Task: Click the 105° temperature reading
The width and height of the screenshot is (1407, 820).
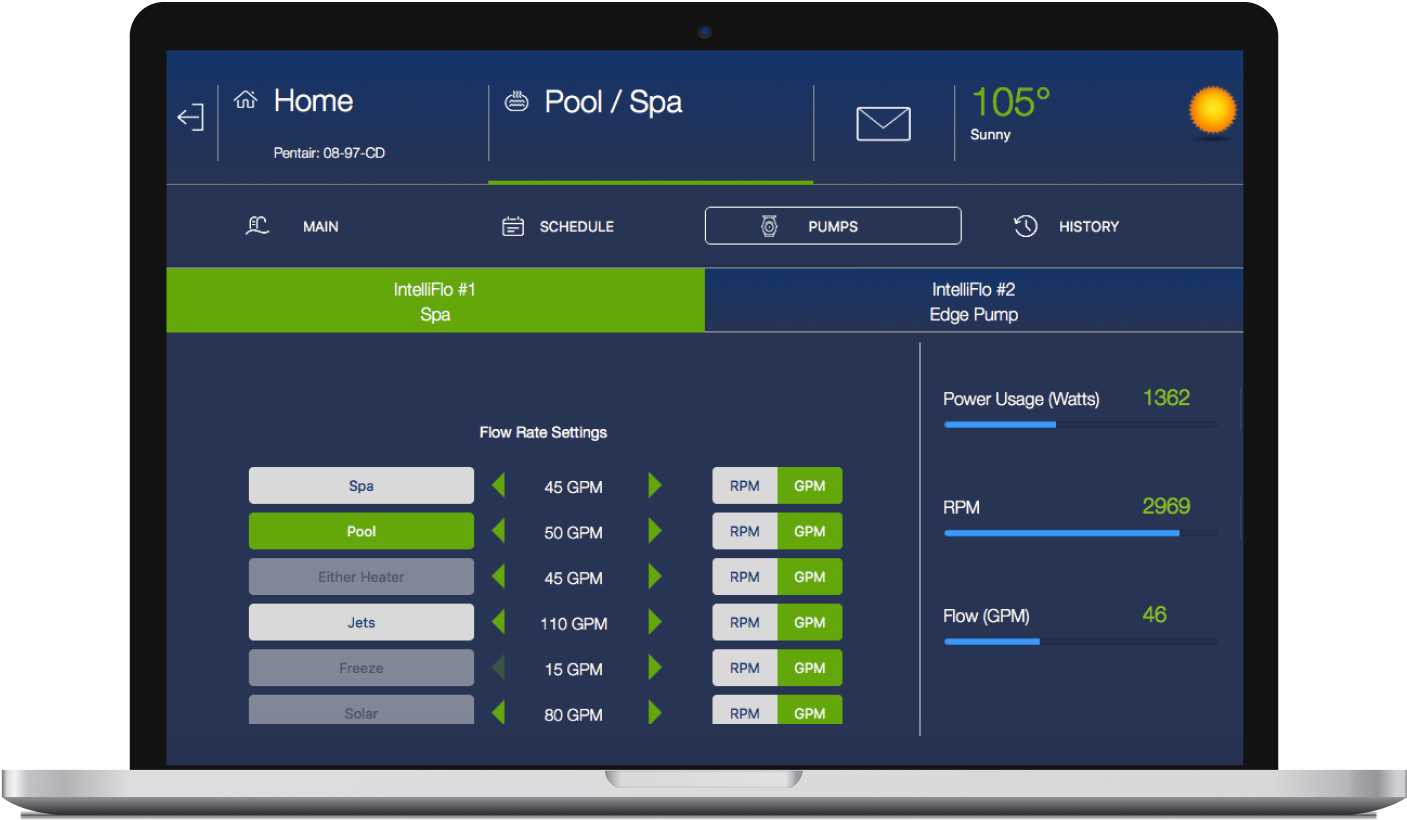Action: click(1010, 103)
